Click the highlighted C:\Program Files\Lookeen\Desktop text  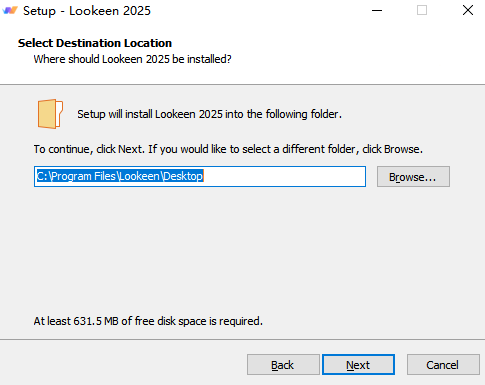coord(120,176)
